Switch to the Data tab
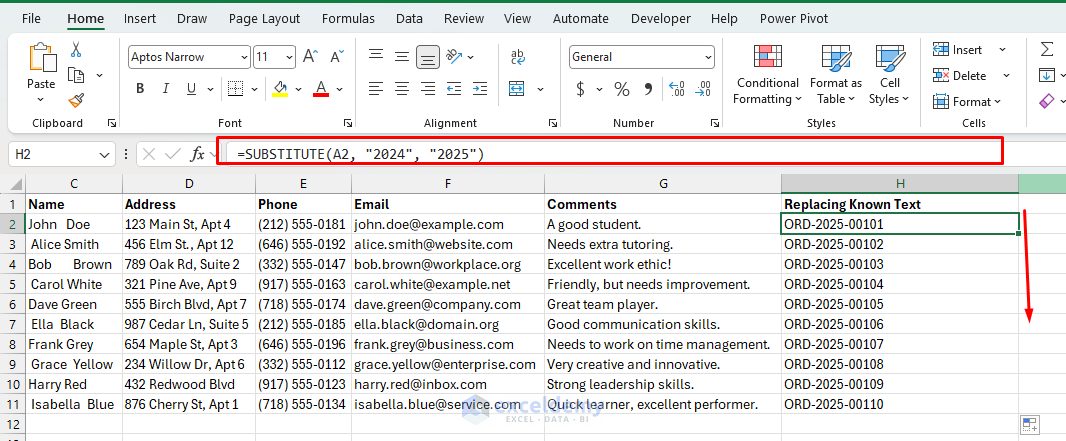Screen dimensions: 1066x441 pyautogui.click(x=409, y=18)
